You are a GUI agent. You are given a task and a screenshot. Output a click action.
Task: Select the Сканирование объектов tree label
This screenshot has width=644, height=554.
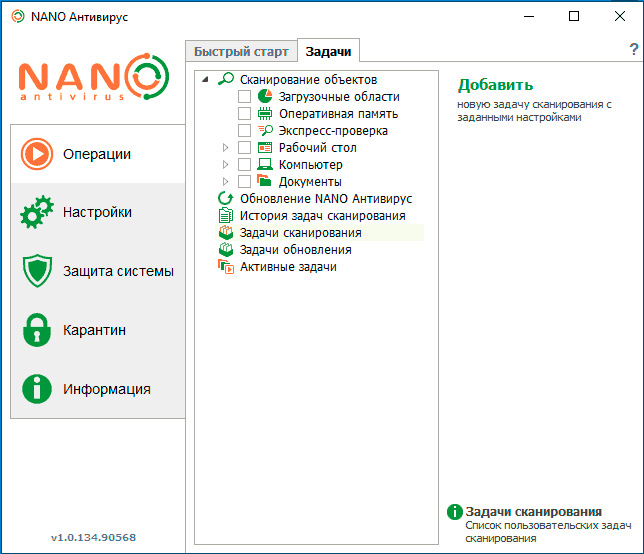308,79
